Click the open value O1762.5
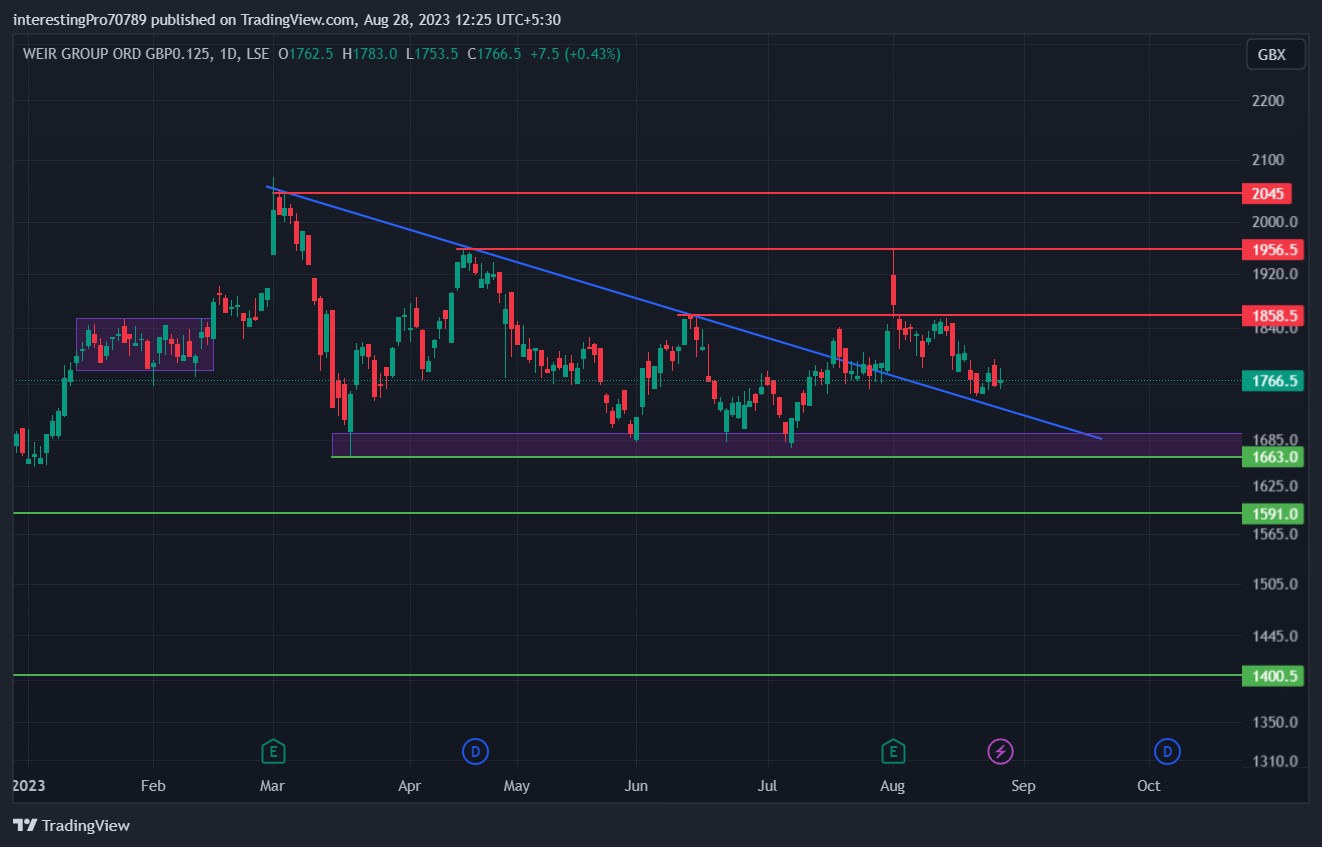The width and height of the screenshot is (1322, 847). [305, 54]
